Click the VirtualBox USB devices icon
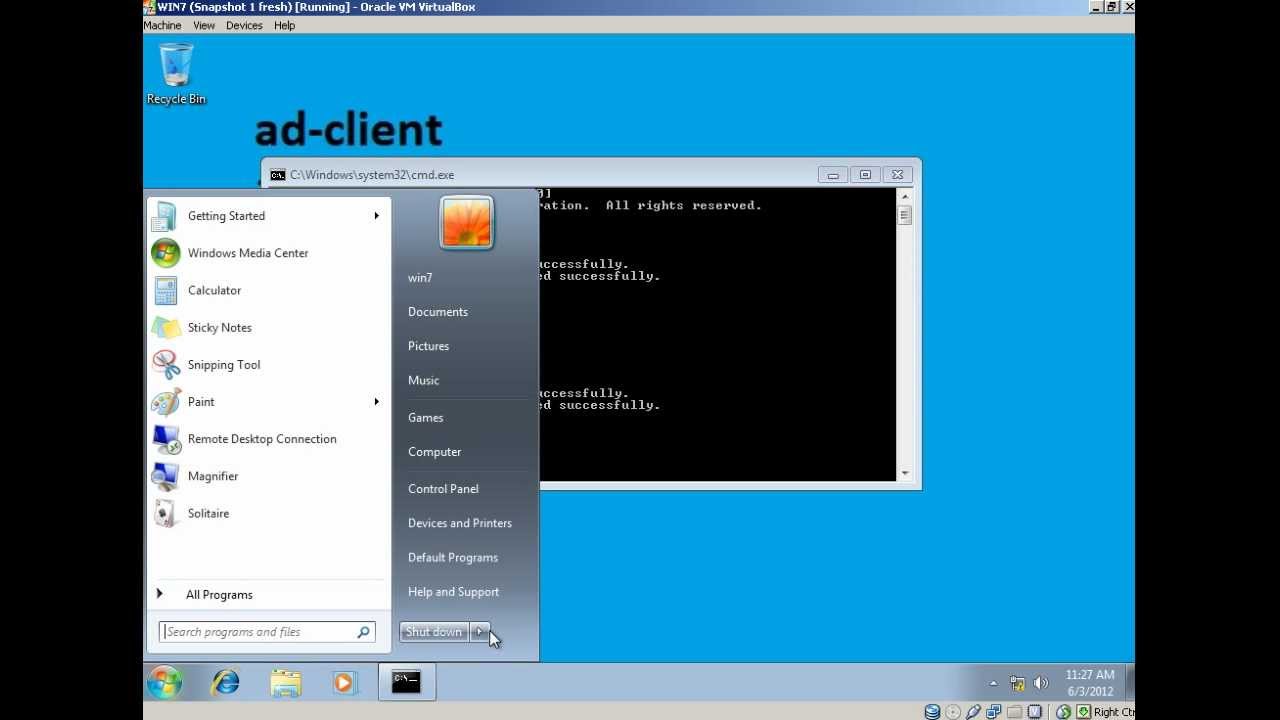Screen dimensions: 1280x720 974,712
